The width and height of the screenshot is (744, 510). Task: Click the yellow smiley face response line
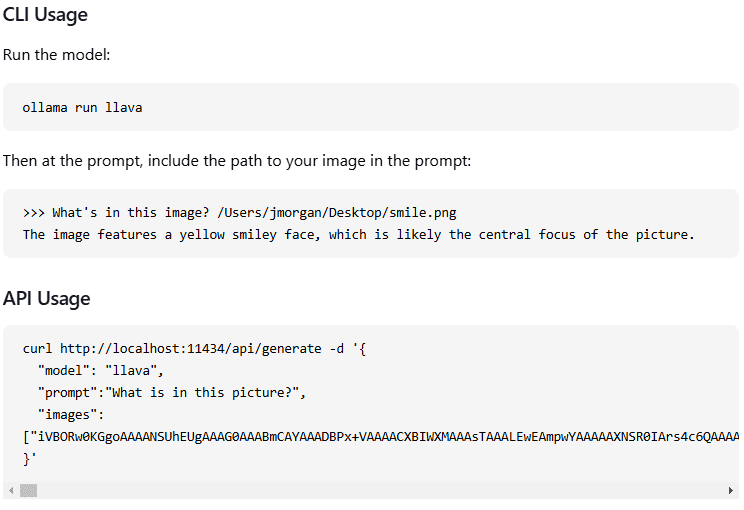tap(359, 234)
